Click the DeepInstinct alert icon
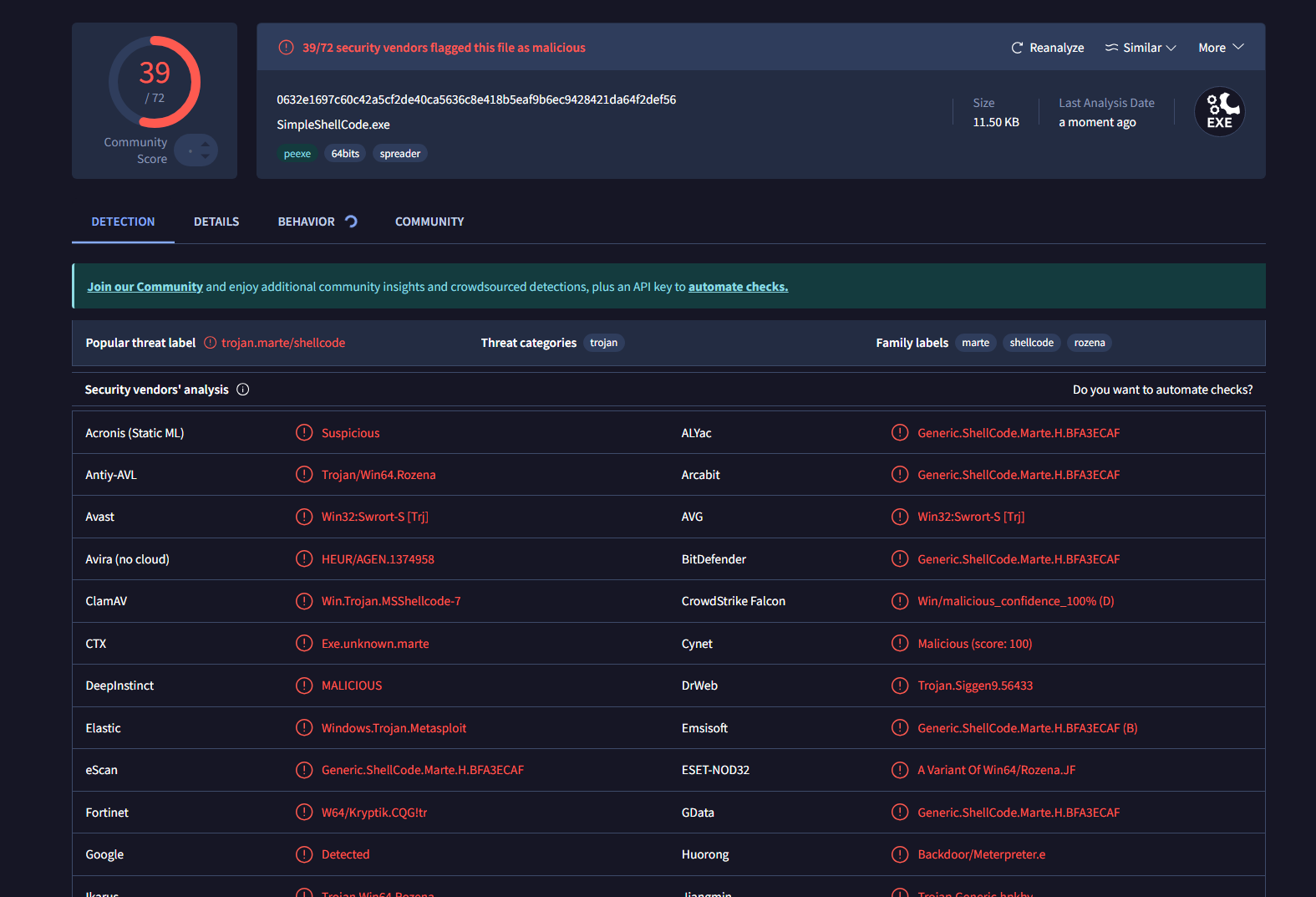This screenshot has height=897, width=1316. click(x=304, y=685)
